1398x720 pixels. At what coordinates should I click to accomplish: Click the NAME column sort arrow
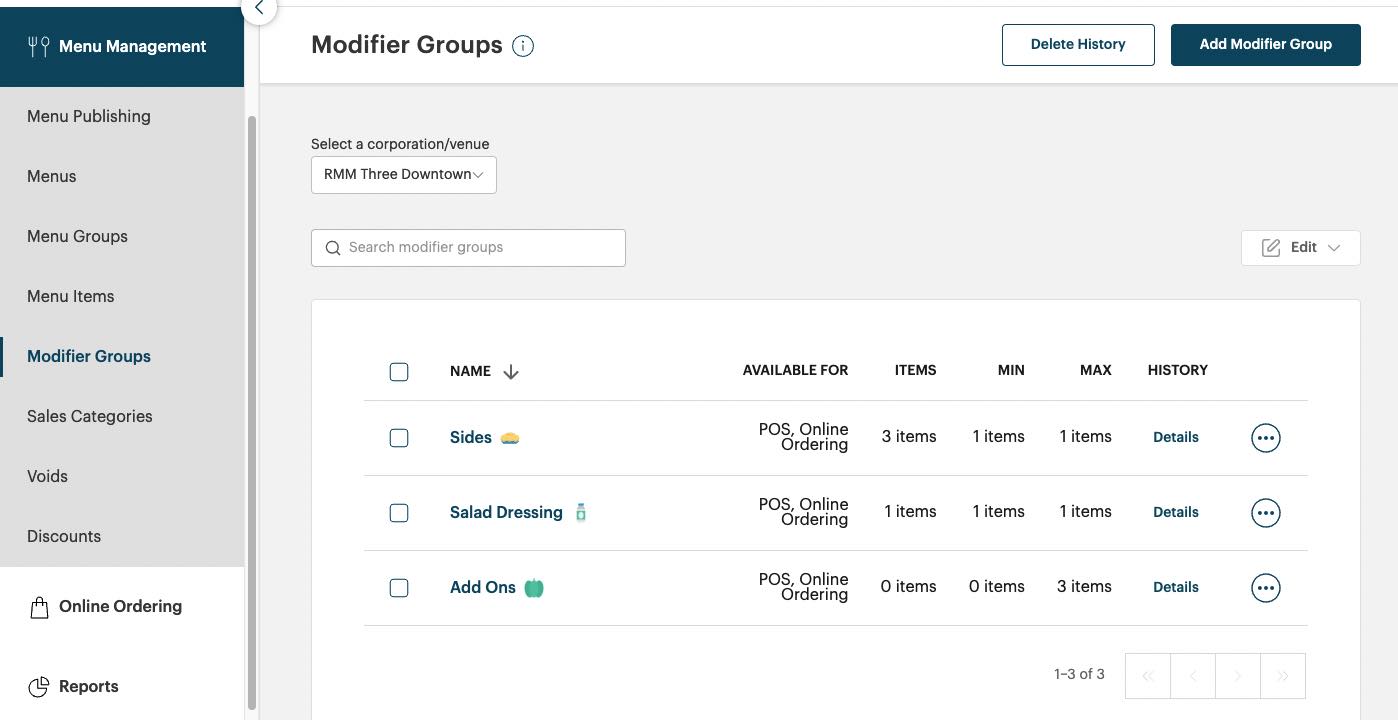(511, 371)
